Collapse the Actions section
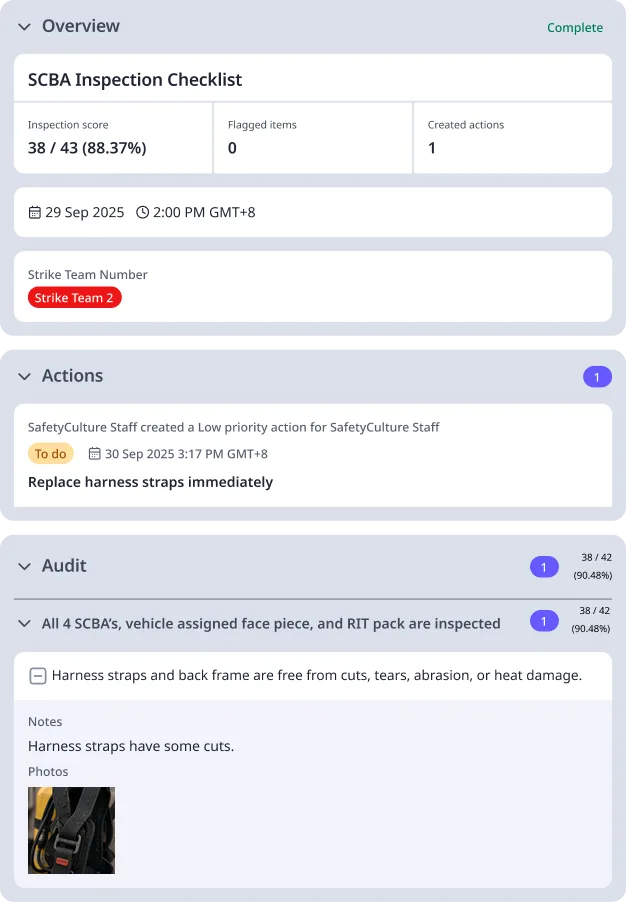This screenshot has height=902, width=626. point(24,376)
